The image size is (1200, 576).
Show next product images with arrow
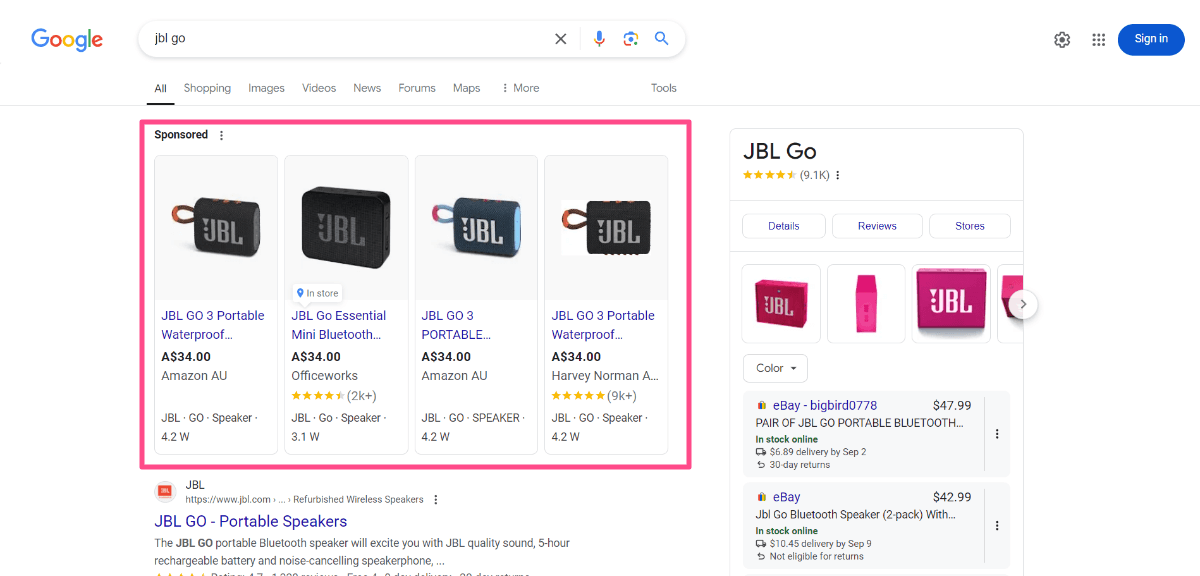click(x=1022, y=304)
